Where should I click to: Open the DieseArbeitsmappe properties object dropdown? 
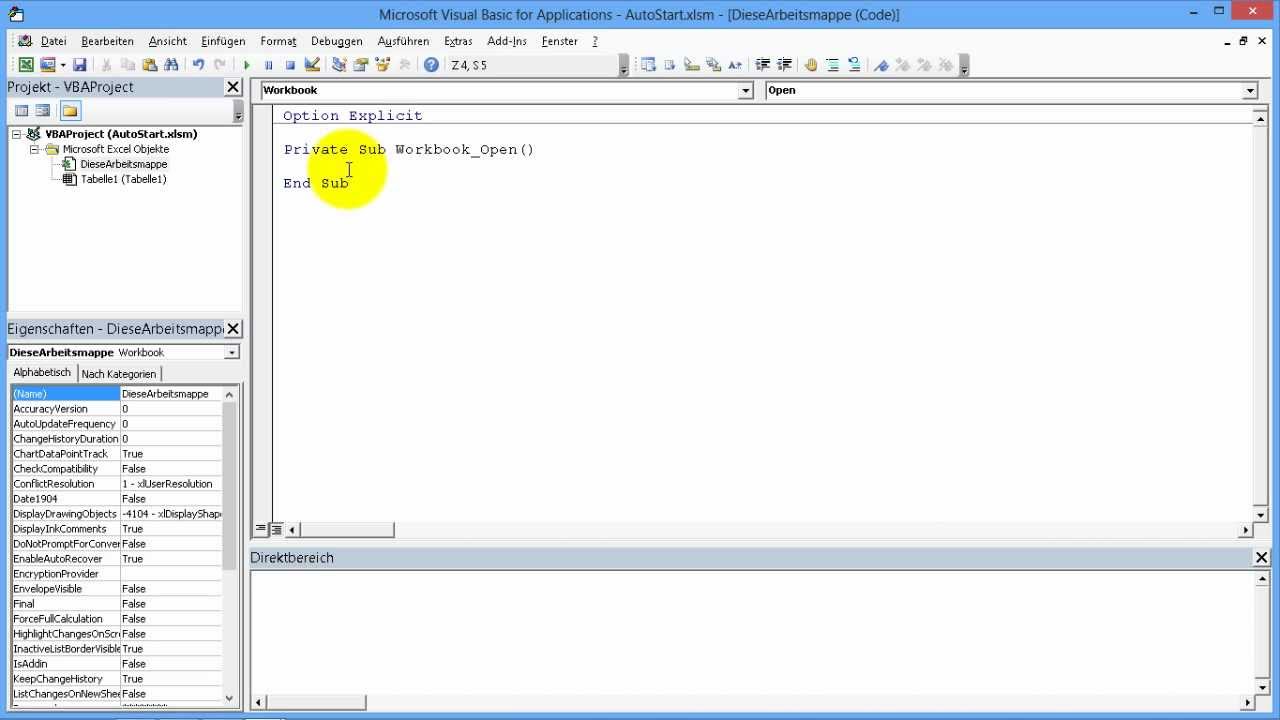(x=231, y=352)
